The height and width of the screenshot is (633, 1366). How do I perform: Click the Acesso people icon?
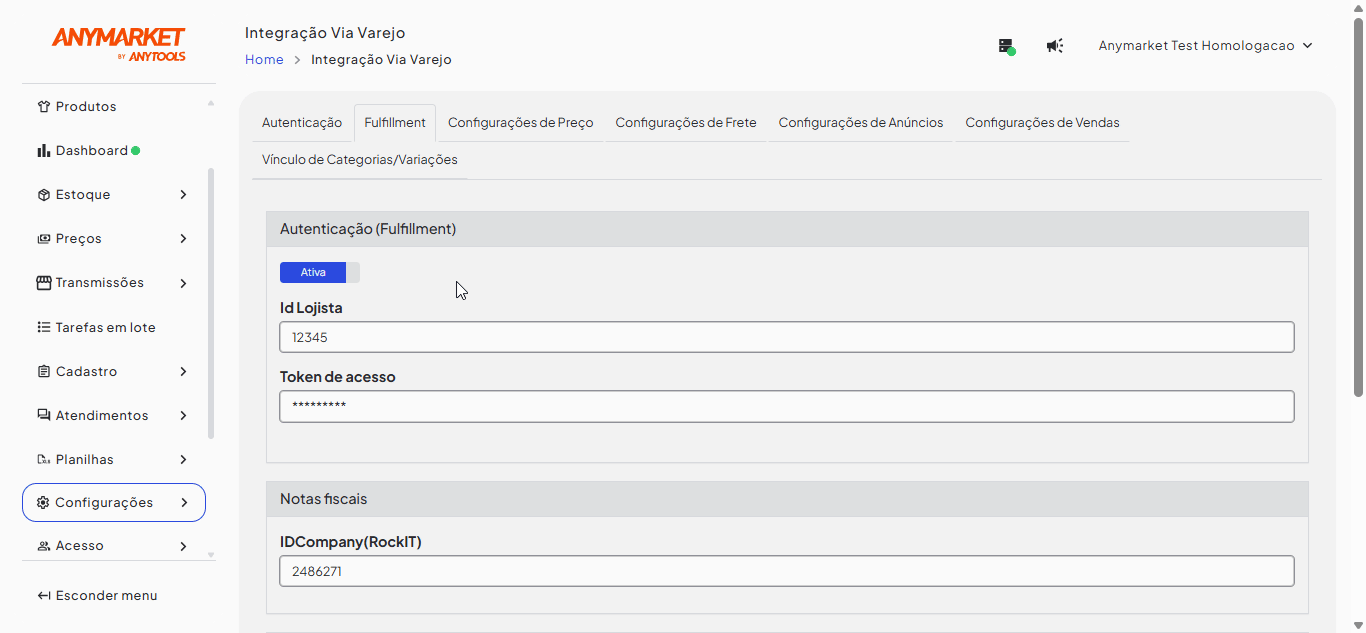pos(43,546)
